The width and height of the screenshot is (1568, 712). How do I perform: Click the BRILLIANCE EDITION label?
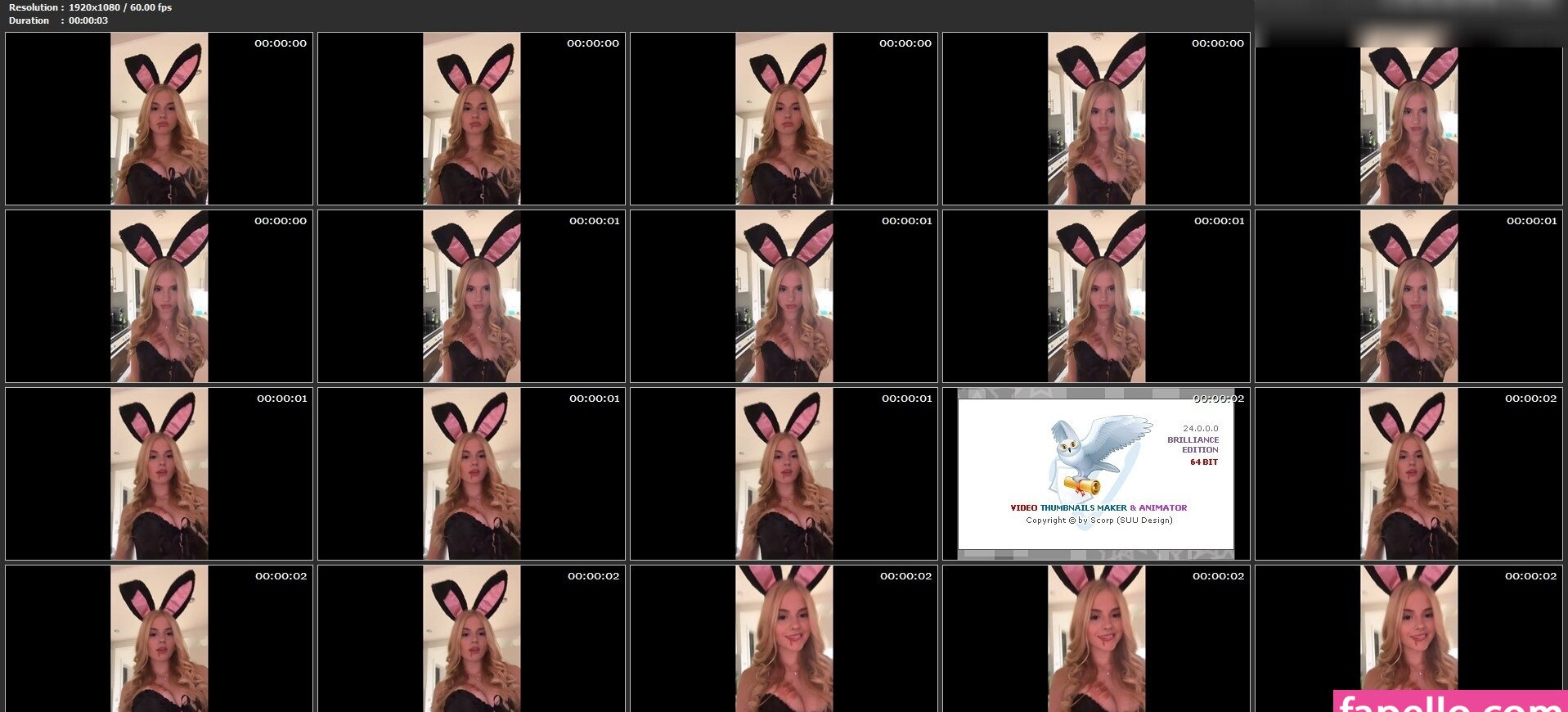(1193, 444)
